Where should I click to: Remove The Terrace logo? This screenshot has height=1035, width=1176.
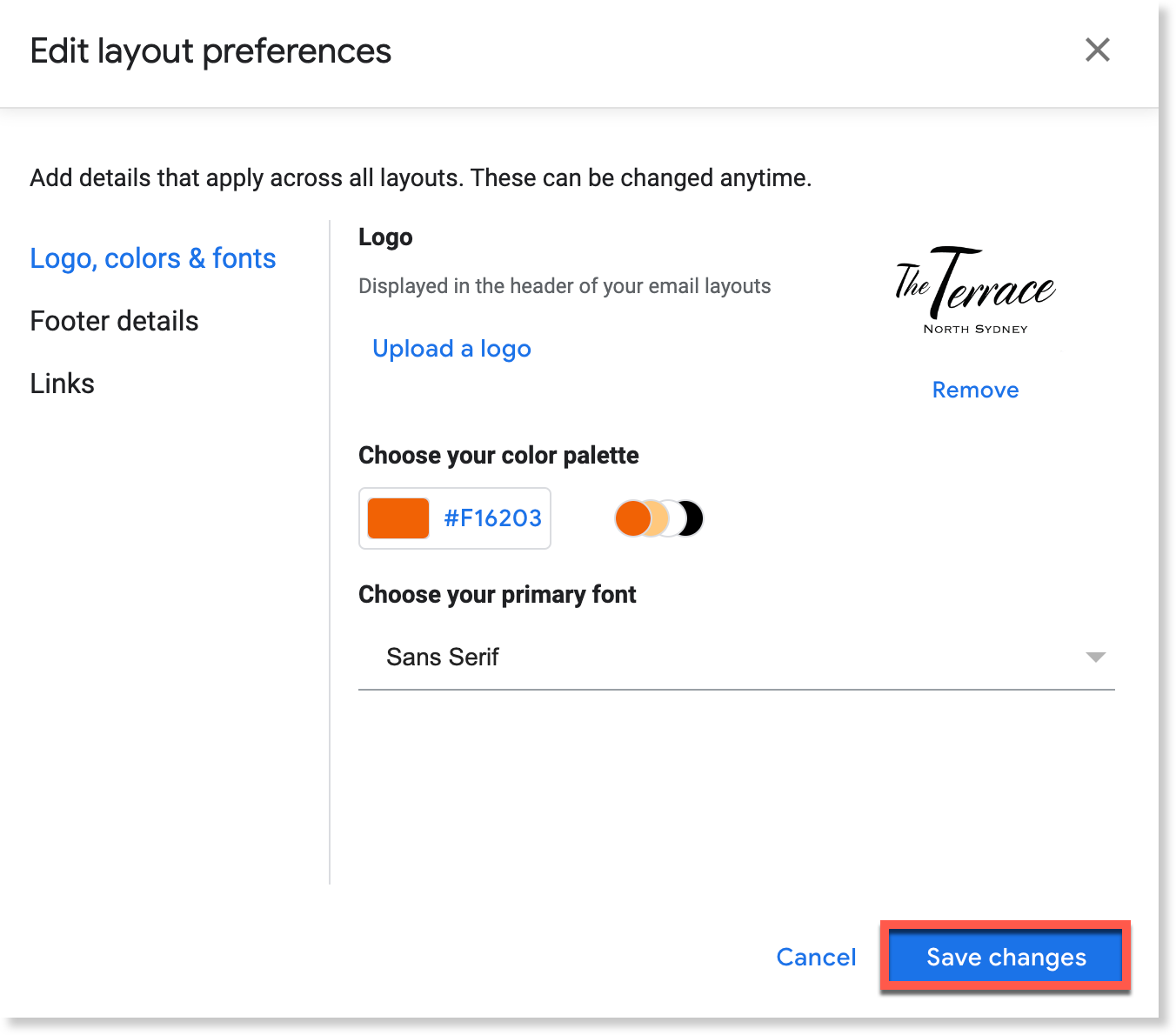[x=975, y=390]
